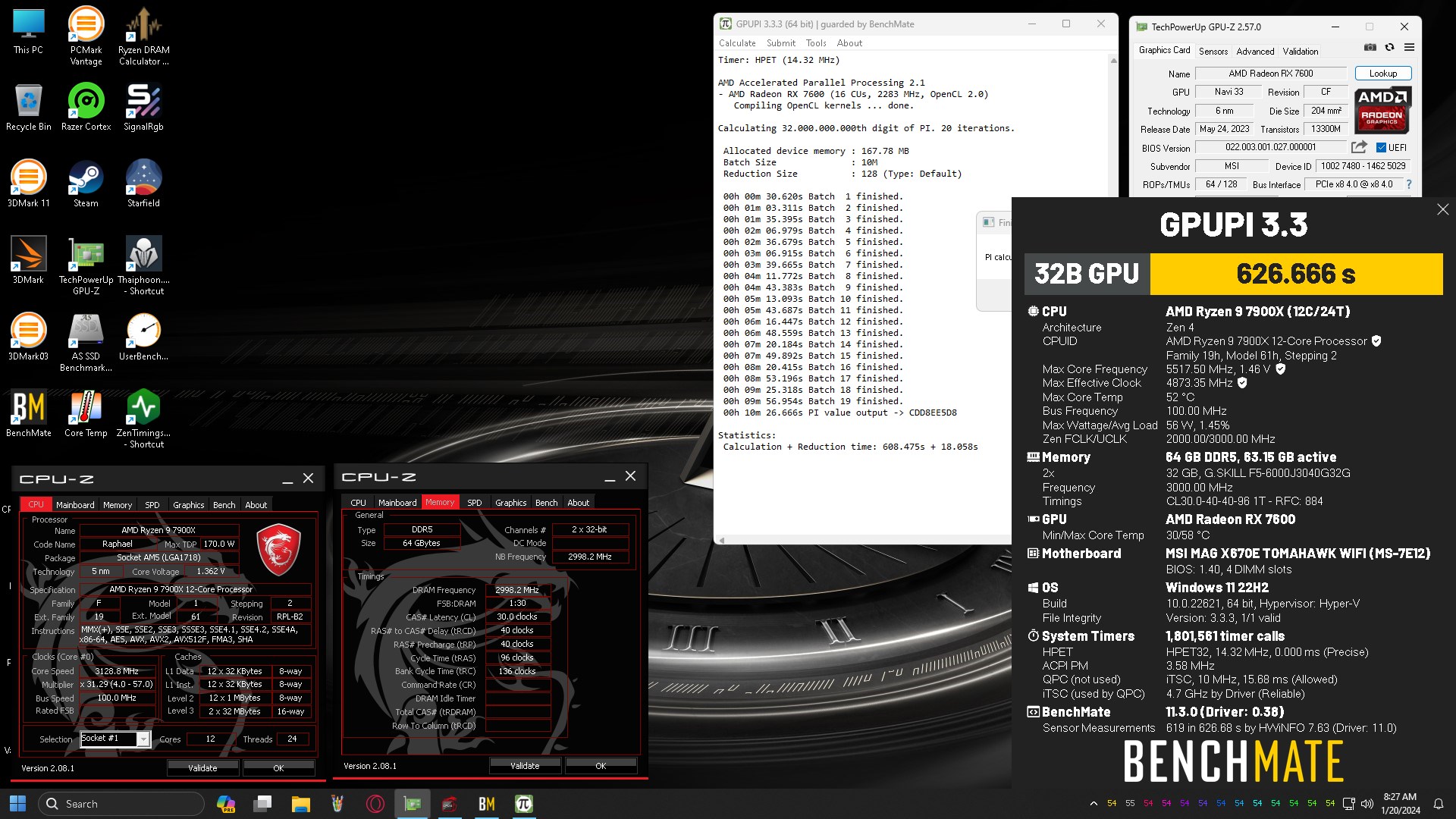Switch to GPU-Z Validation tab
This screenshot has width=1456, height=819.
(1300, 52)
